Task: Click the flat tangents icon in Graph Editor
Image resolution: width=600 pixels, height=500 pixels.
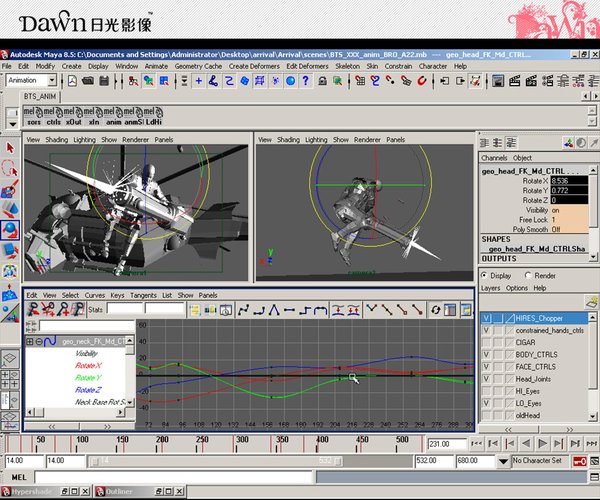Action: 287,310
